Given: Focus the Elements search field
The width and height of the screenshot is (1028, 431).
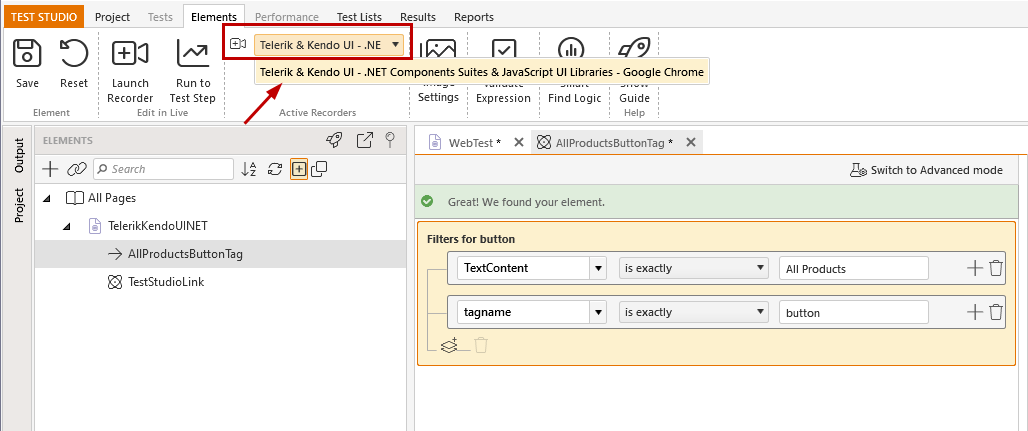Looking at the screenshot, I should pos(163,169).
